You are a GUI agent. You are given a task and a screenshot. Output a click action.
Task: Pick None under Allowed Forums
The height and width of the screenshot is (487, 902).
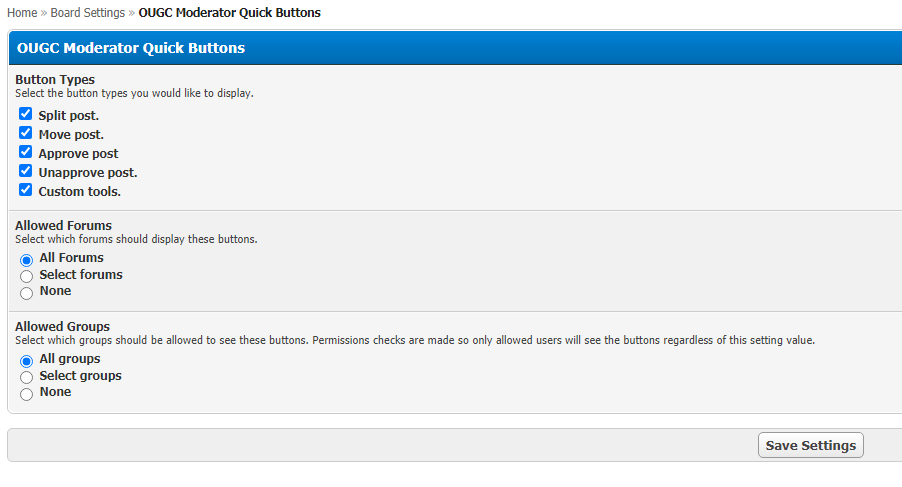click(x=27, y=293)
